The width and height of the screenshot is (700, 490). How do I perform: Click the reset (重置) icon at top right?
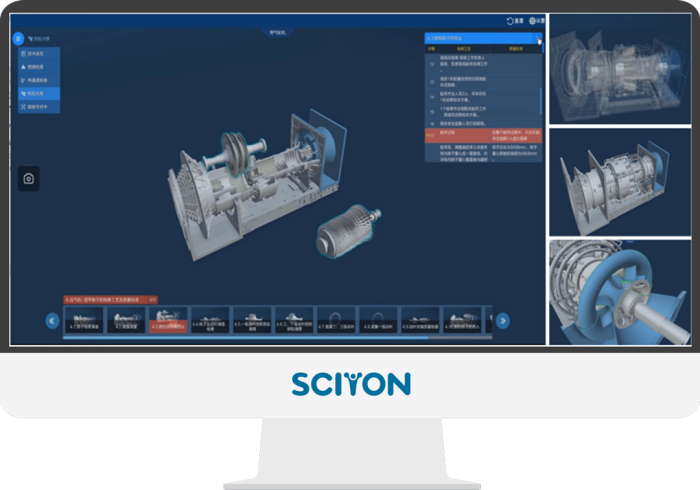coord(515,20)
